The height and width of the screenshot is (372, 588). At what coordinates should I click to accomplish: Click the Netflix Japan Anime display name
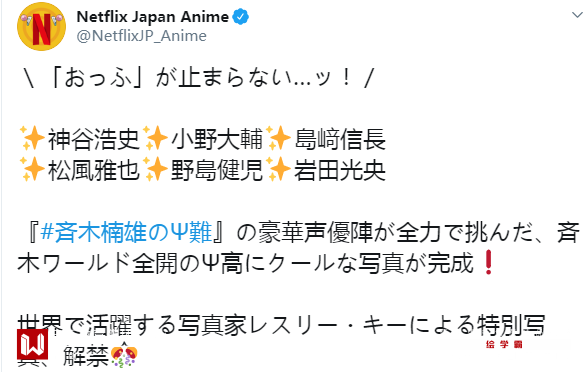(x=153, y=17)
